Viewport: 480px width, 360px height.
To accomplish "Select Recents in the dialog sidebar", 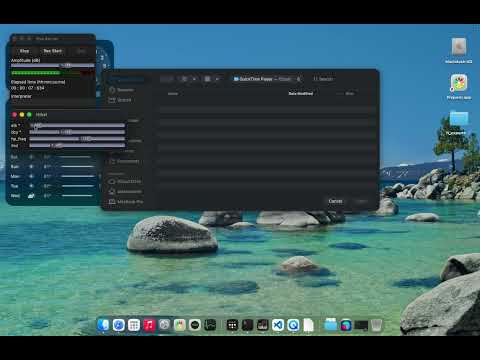I will tap(121, 90).
